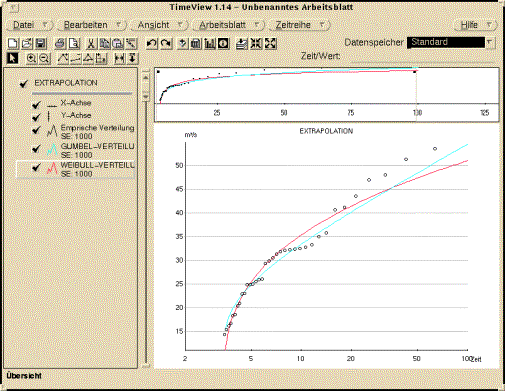
Task: Create a new worksheet with the blank page icon
Action: pyautogui.click(x=13, y=44)
